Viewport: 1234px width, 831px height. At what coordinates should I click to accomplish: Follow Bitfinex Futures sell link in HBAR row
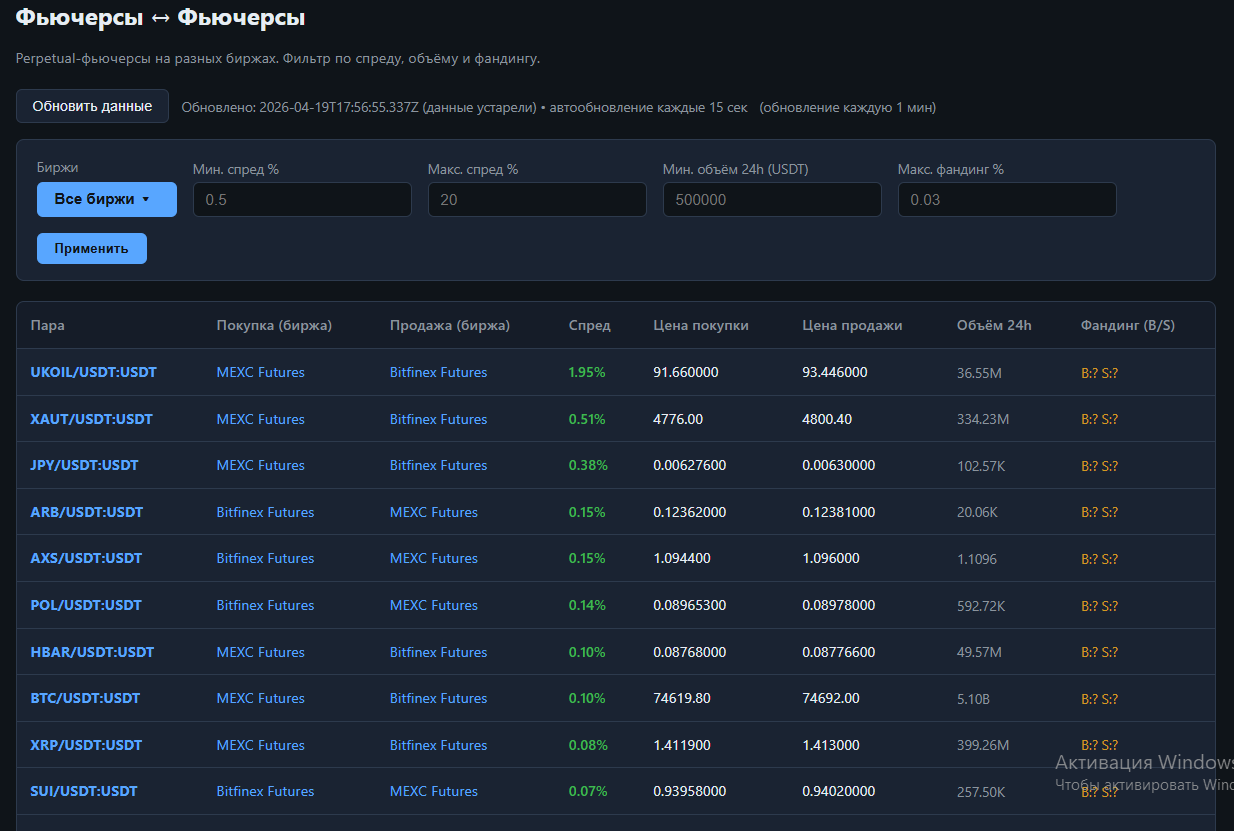pos(439,652)
